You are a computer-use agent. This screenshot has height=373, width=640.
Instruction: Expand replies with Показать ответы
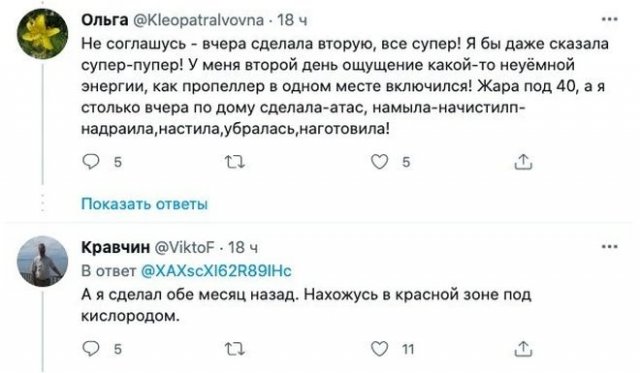click(144, 204)
